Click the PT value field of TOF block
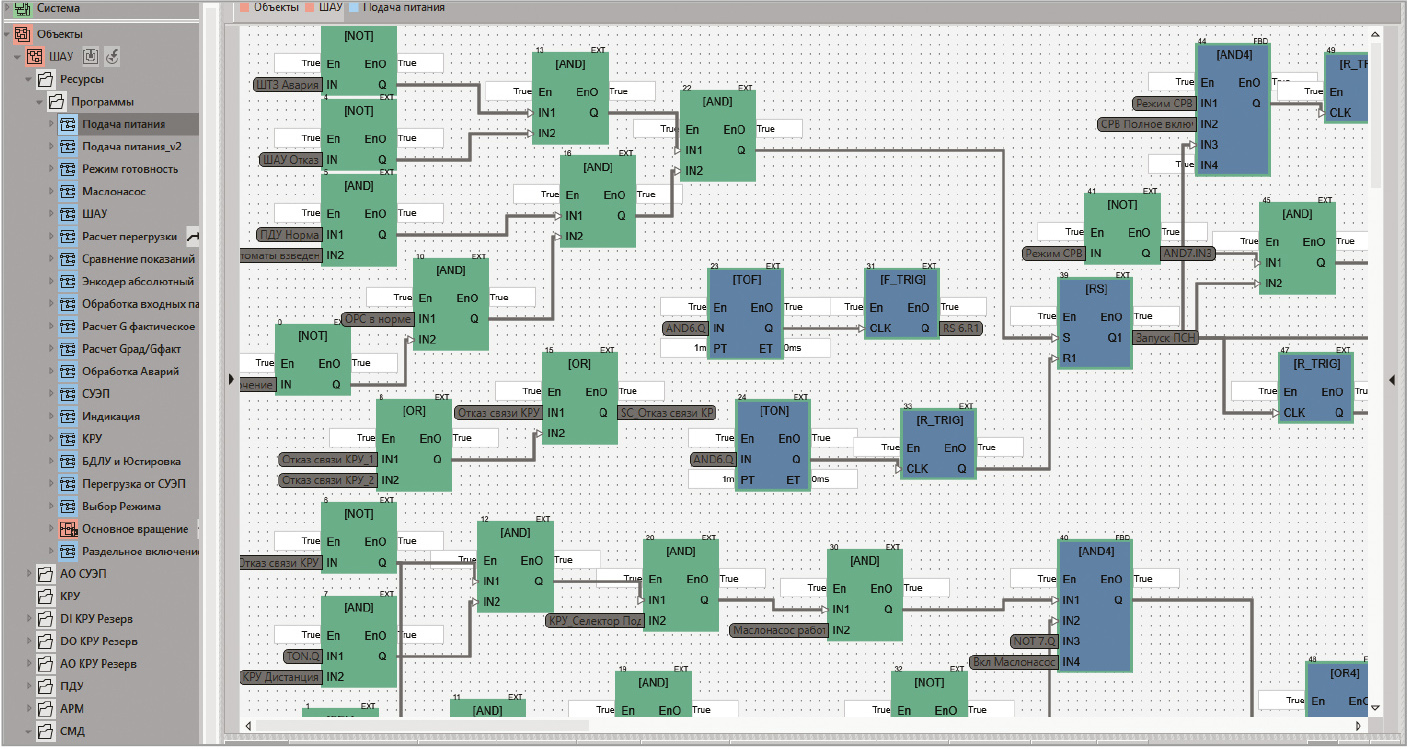1409x749 pixels. [684, 348]
